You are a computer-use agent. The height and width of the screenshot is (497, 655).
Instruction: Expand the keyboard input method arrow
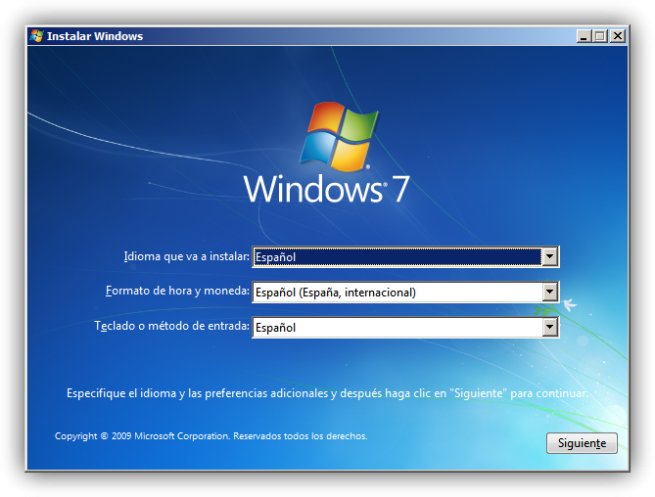click(x=550, y=327)
